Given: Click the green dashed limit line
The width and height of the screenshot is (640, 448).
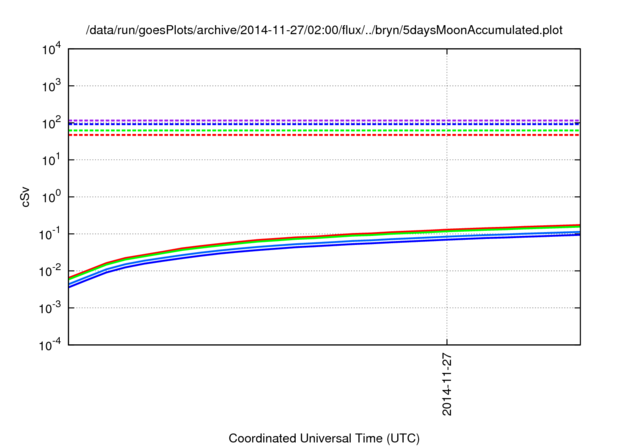Looking at the screenshot, I should pos(324,130).
